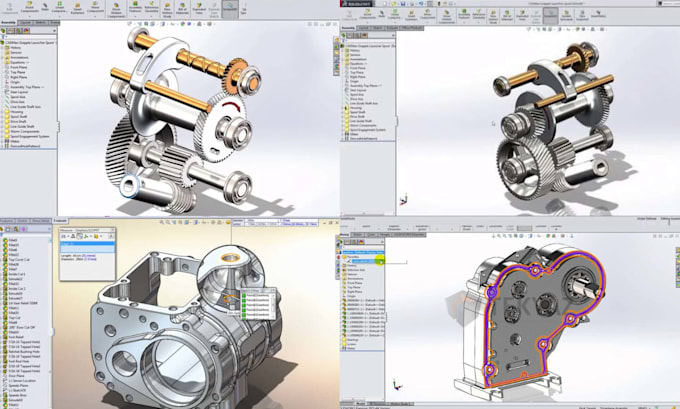This screenshot has height=409, width=680.
Task: Open Reference Geometry dropdown arrow, top-left window
Action: (x=151, y=16)
